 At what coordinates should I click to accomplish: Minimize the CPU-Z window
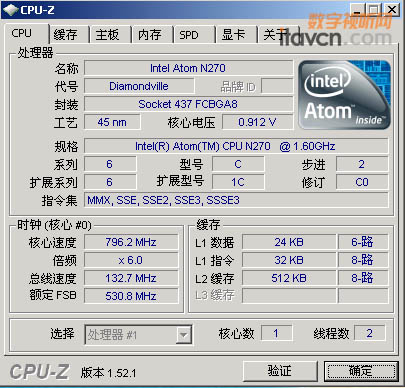point(357,9)
